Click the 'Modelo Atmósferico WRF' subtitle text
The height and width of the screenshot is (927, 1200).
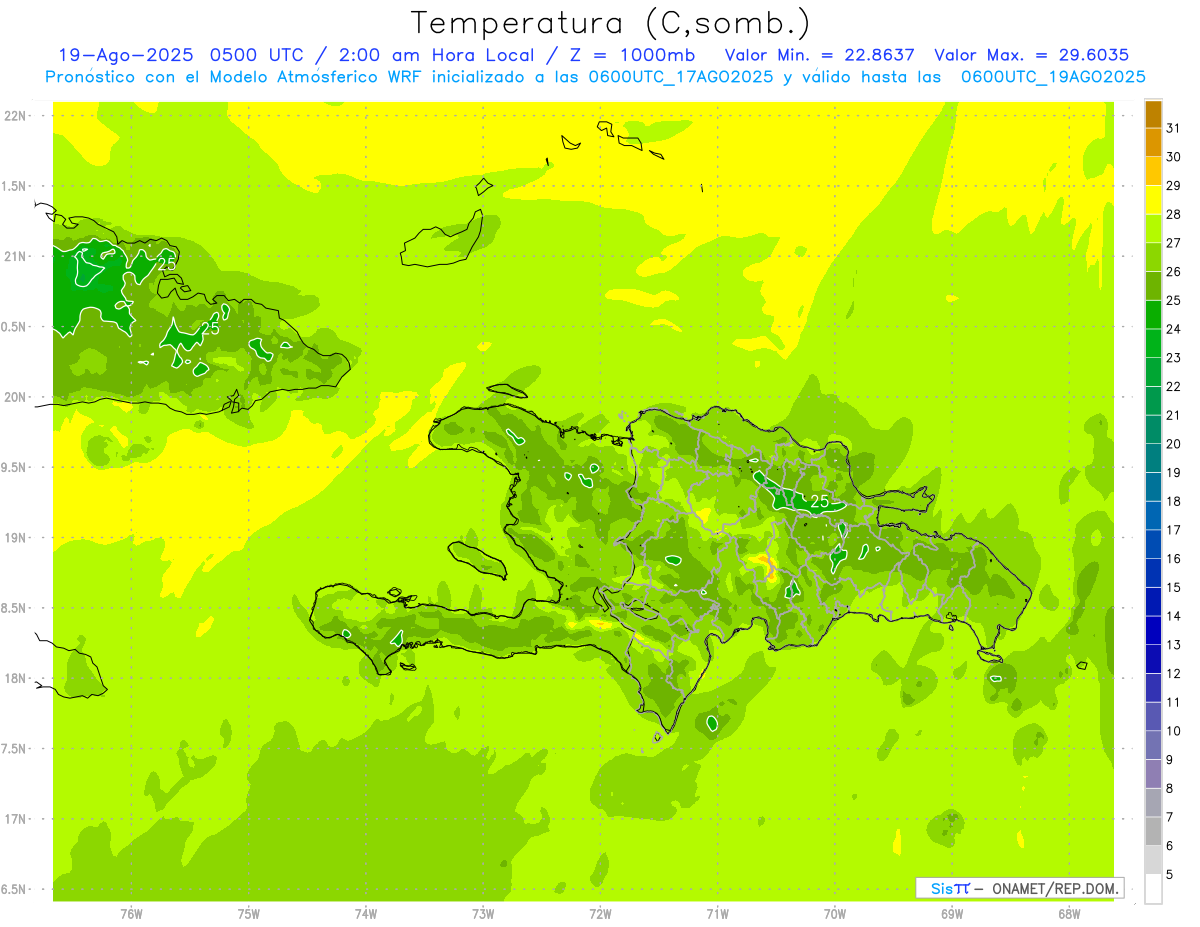pyautogui.click(x=312, y=77)
